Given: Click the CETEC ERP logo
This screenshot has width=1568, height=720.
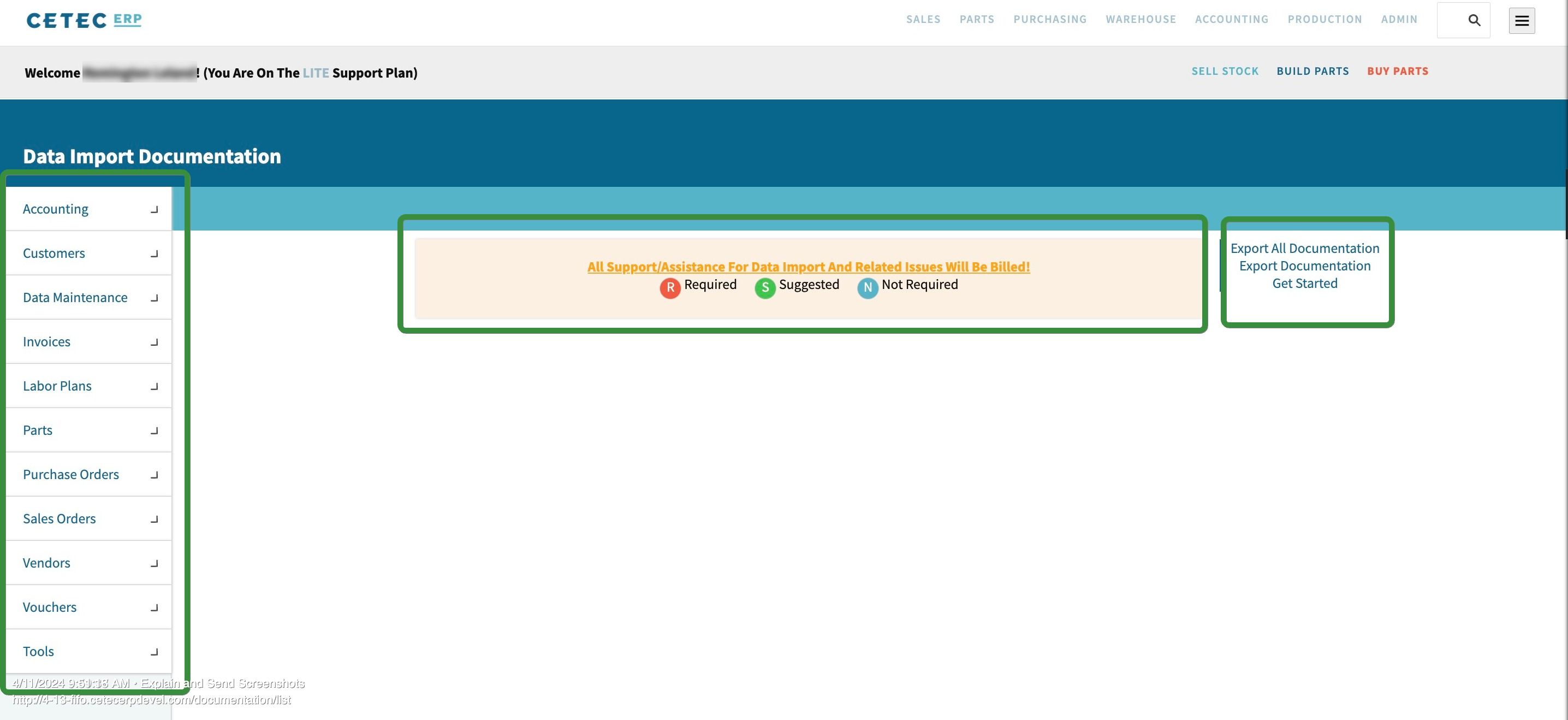Looking at the screenshot, I should pos(84,20).
